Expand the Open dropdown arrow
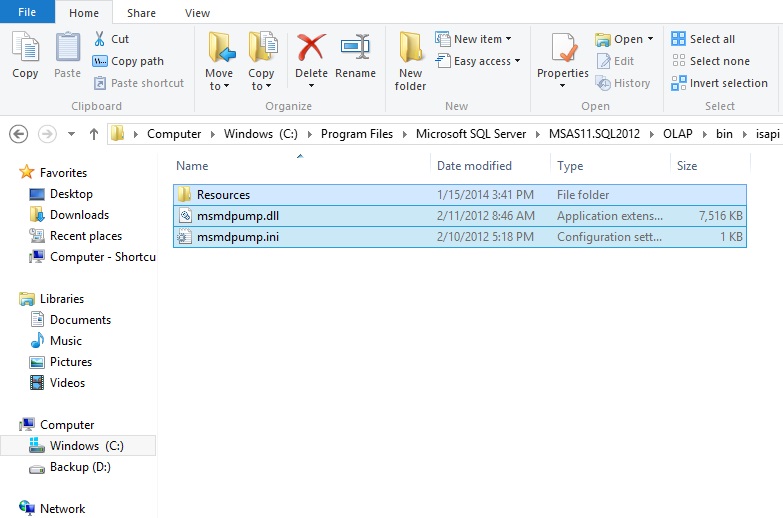The height and width of the screenshot is (518, 783). coord(650,39)
